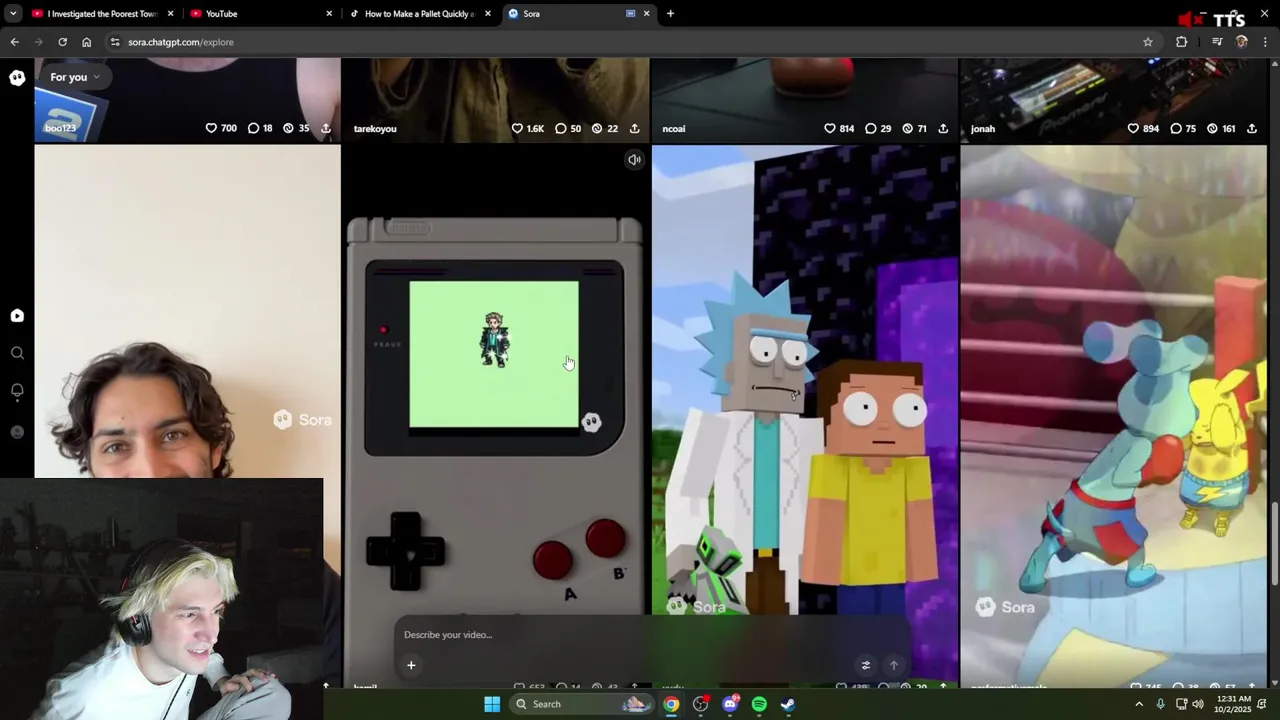The width and height of the screenshot is (1280, 720).
Task: Share jonah's video
Action: pos(1252,128)
